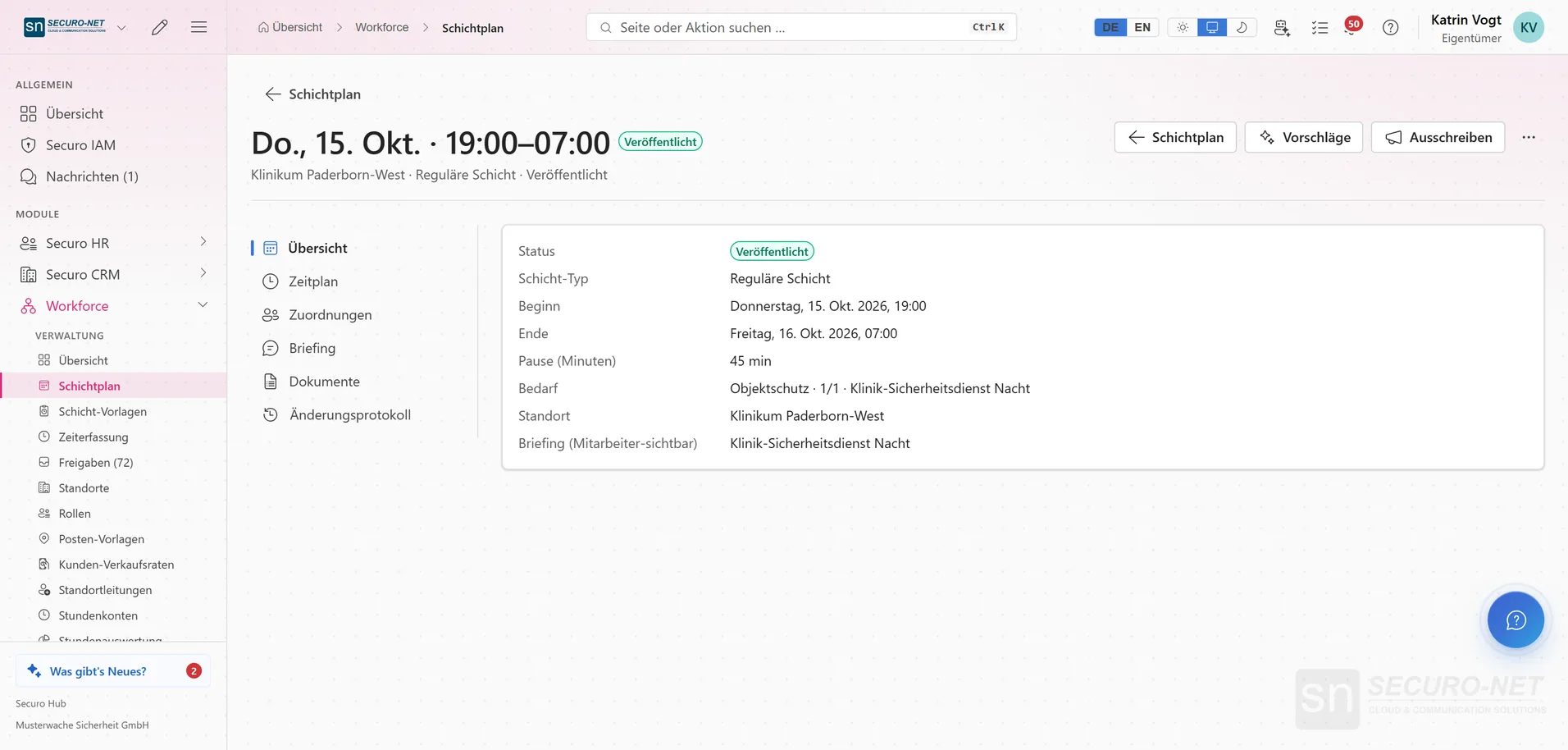Toggle the hamburger sidebar menu icon
1568x750 pixels.
(x=198, y=27)
